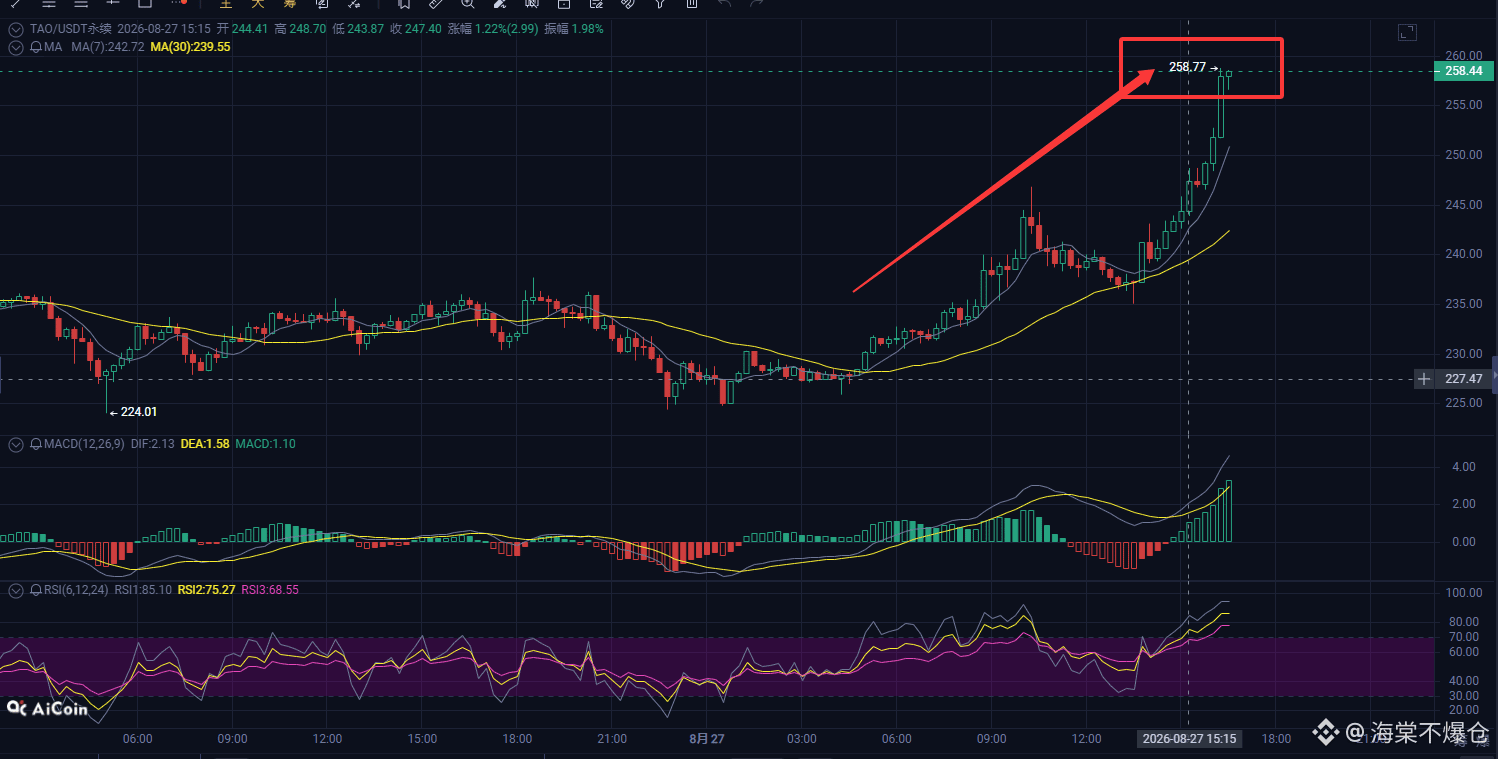Click the 100.00 RSI axis label
Viewport: 1498px width, 759px height.
point(1463,593)
